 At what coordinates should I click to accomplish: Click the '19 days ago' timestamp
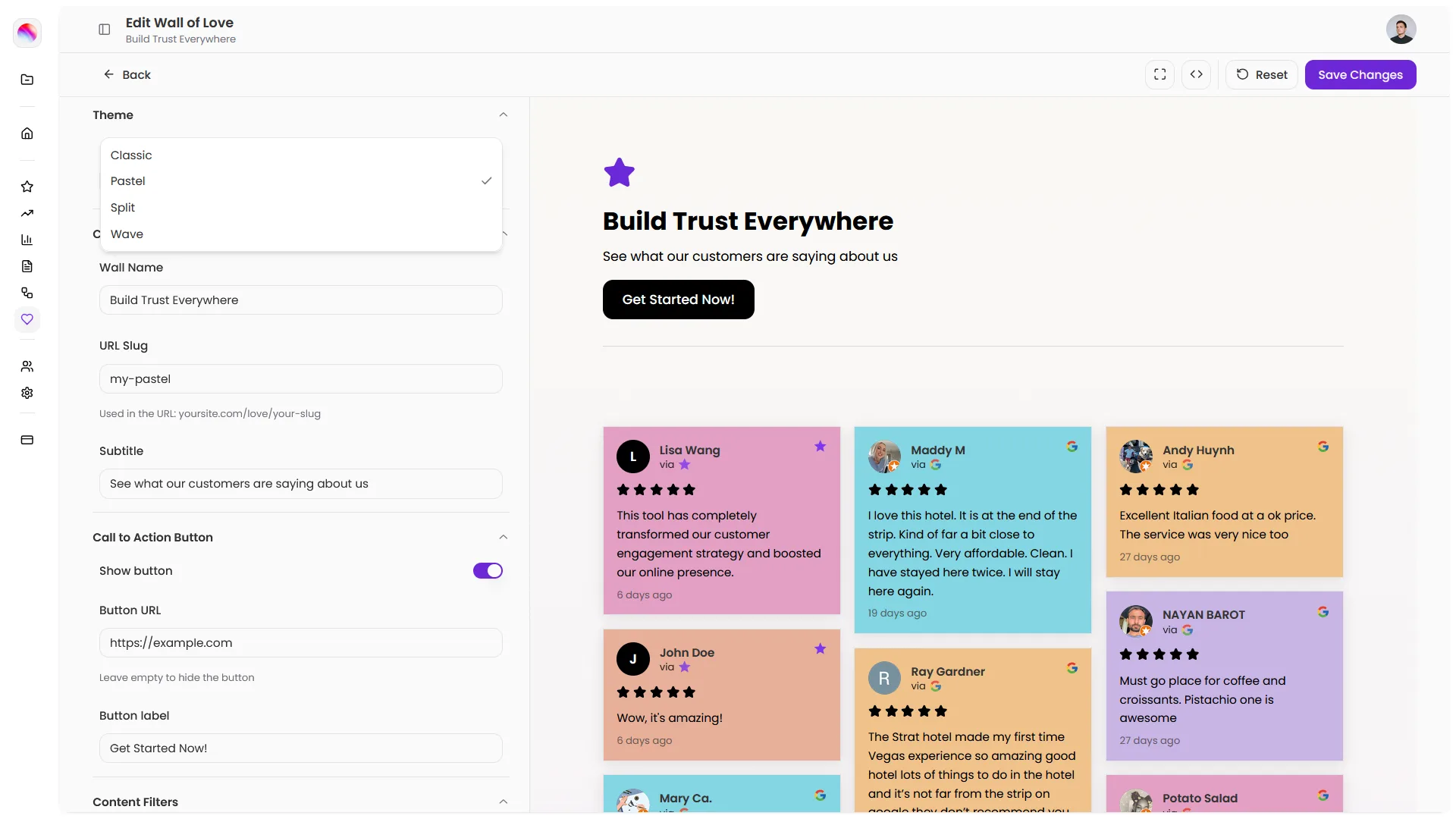coord(897,613)
